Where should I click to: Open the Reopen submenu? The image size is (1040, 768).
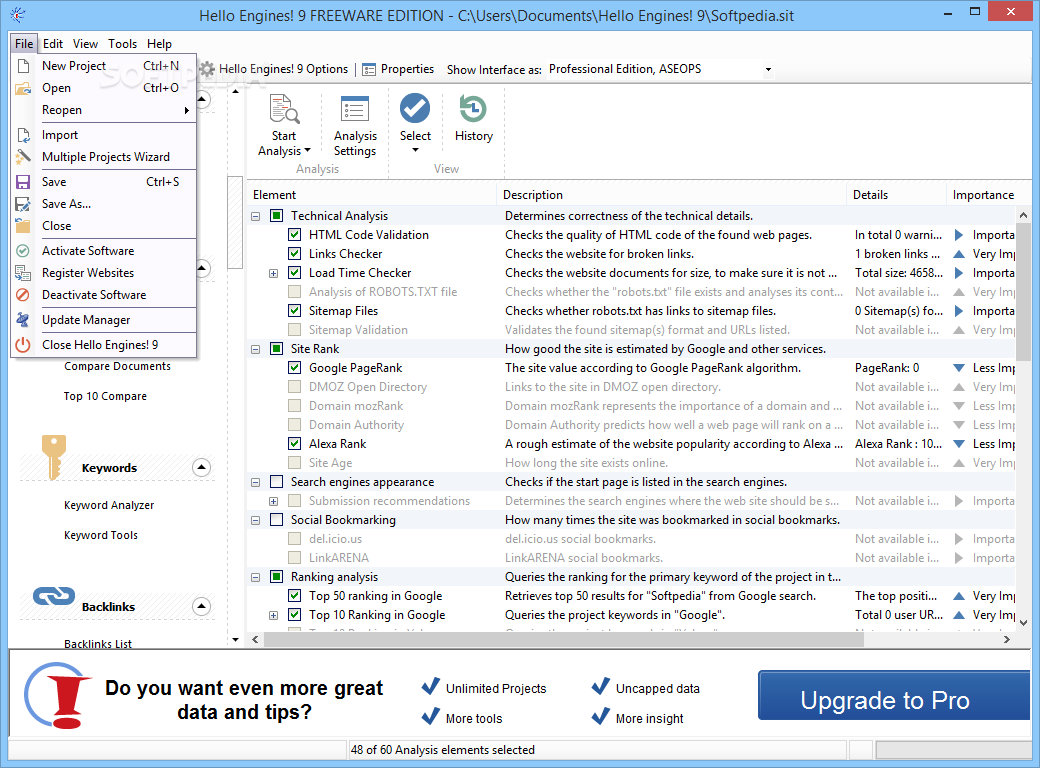coord(104,110)
